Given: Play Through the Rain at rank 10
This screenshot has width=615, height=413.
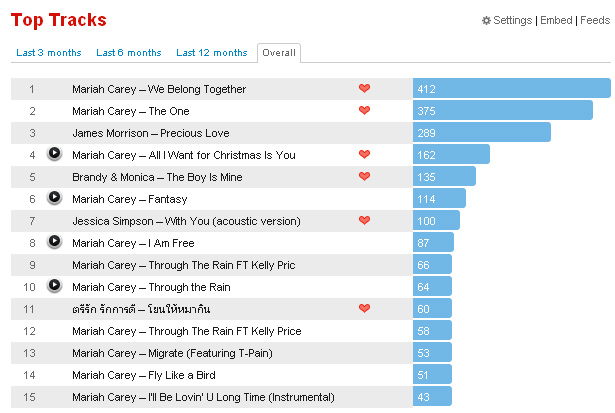Looking at the screenshot, I should click(55, 285).
